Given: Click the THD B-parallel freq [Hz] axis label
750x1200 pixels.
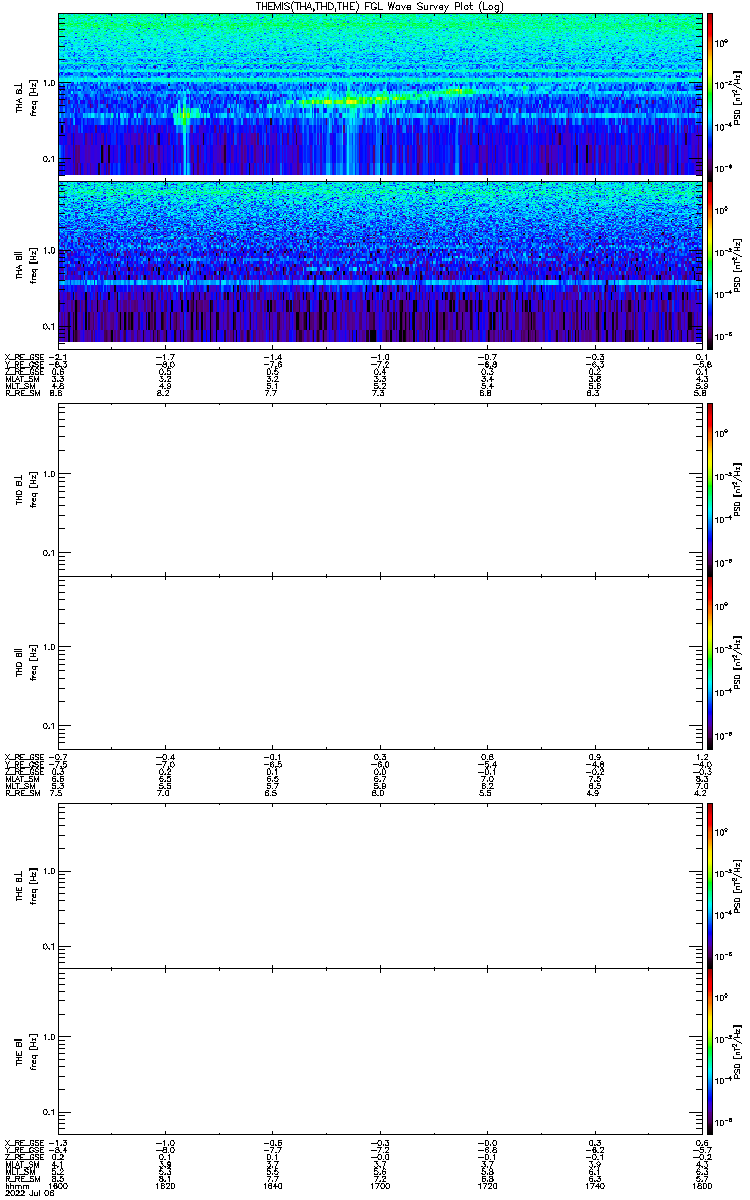Looking at the screenshot, I should point(34,661).
